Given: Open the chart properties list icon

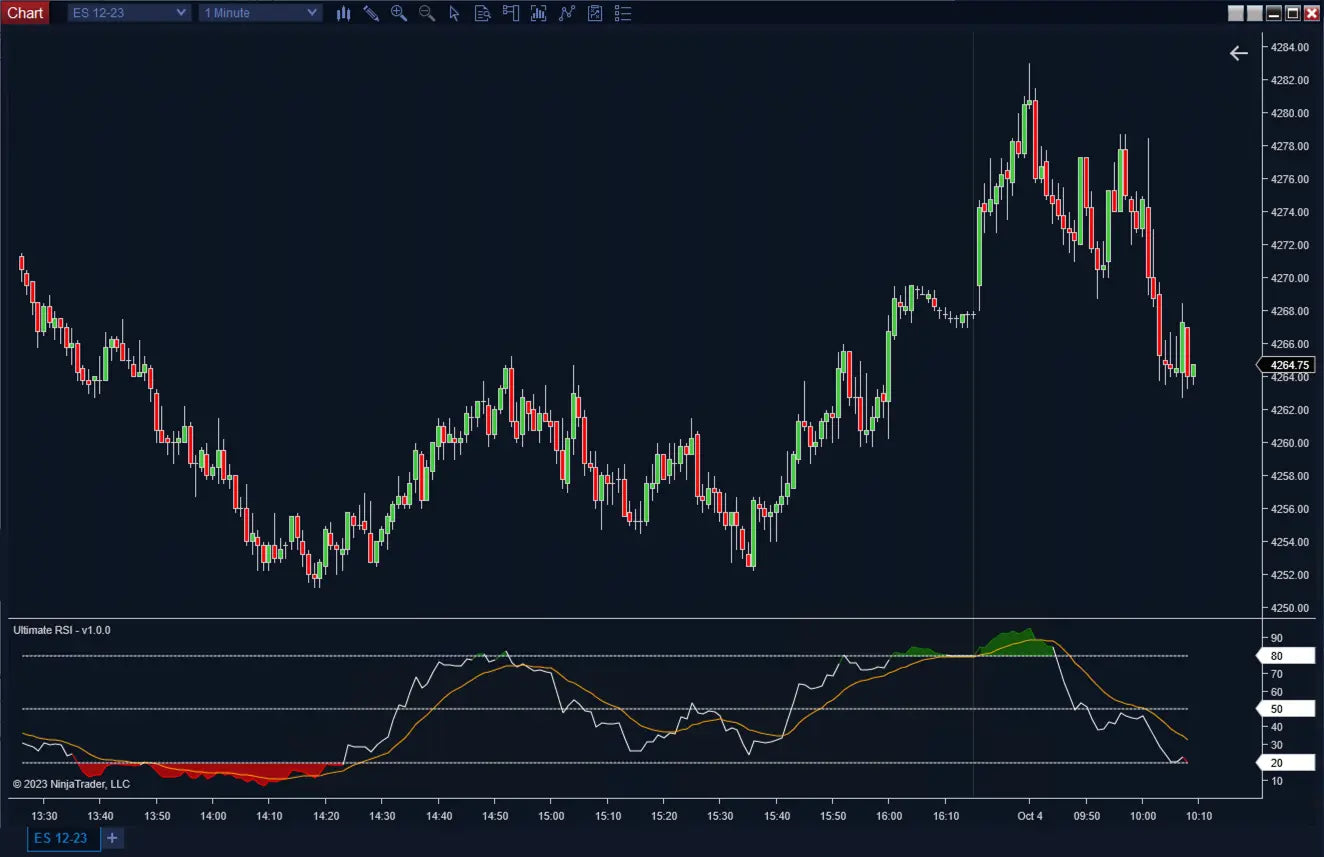Looking at the screenshot, I should (623, 13).
